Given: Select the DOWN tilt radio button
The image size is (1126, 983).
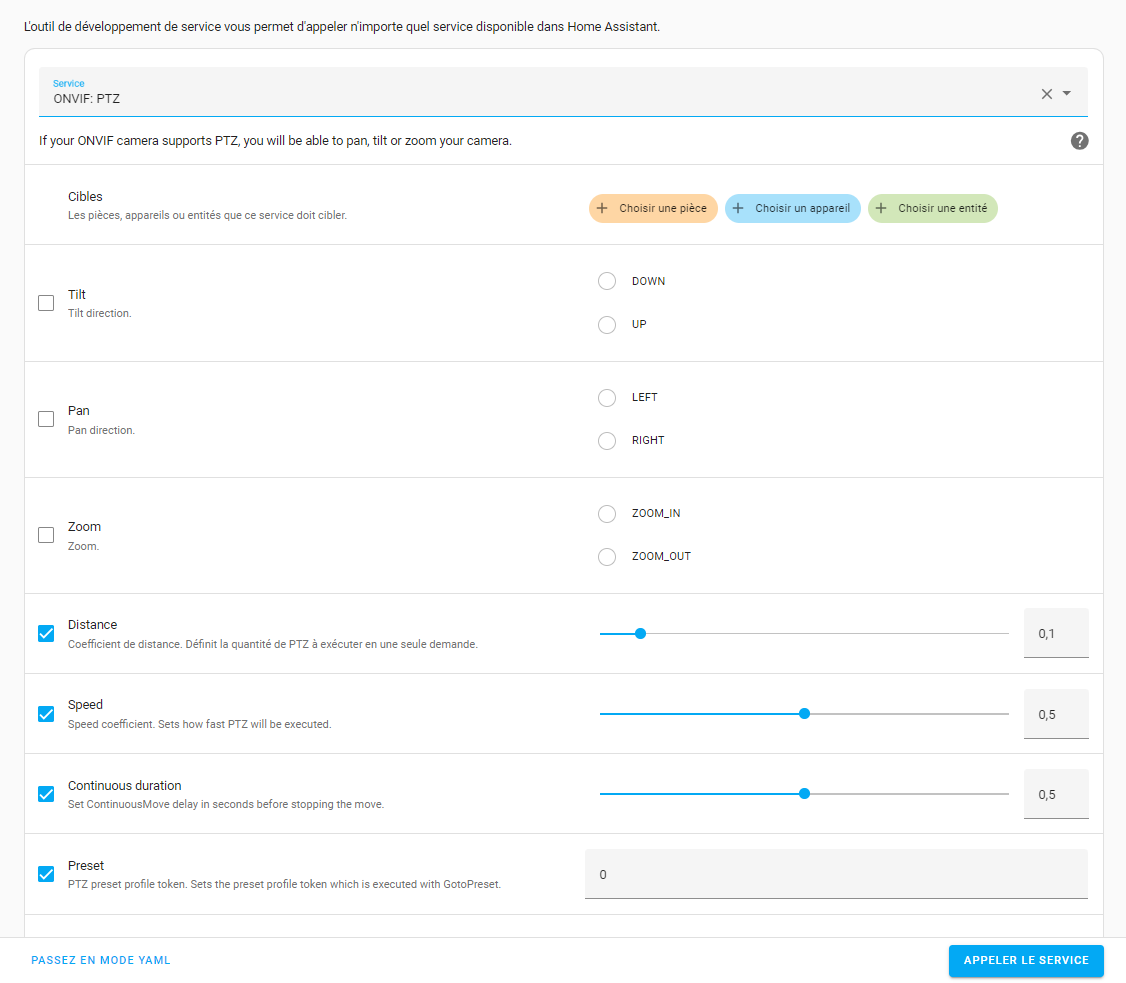Looking at the screenshot, I should point(607,281).
